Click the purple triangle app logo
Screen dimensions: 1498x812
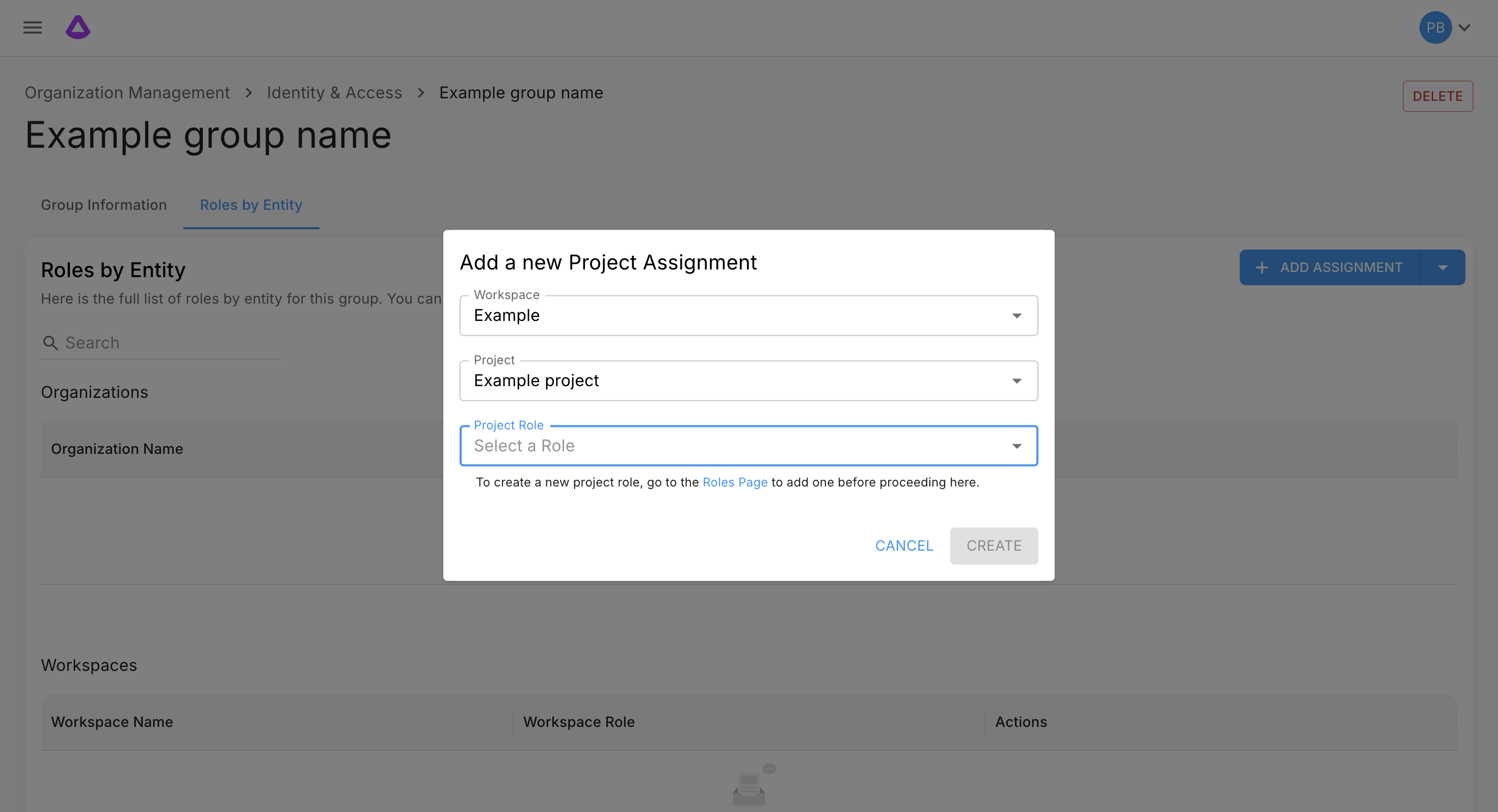click(78, 28)
